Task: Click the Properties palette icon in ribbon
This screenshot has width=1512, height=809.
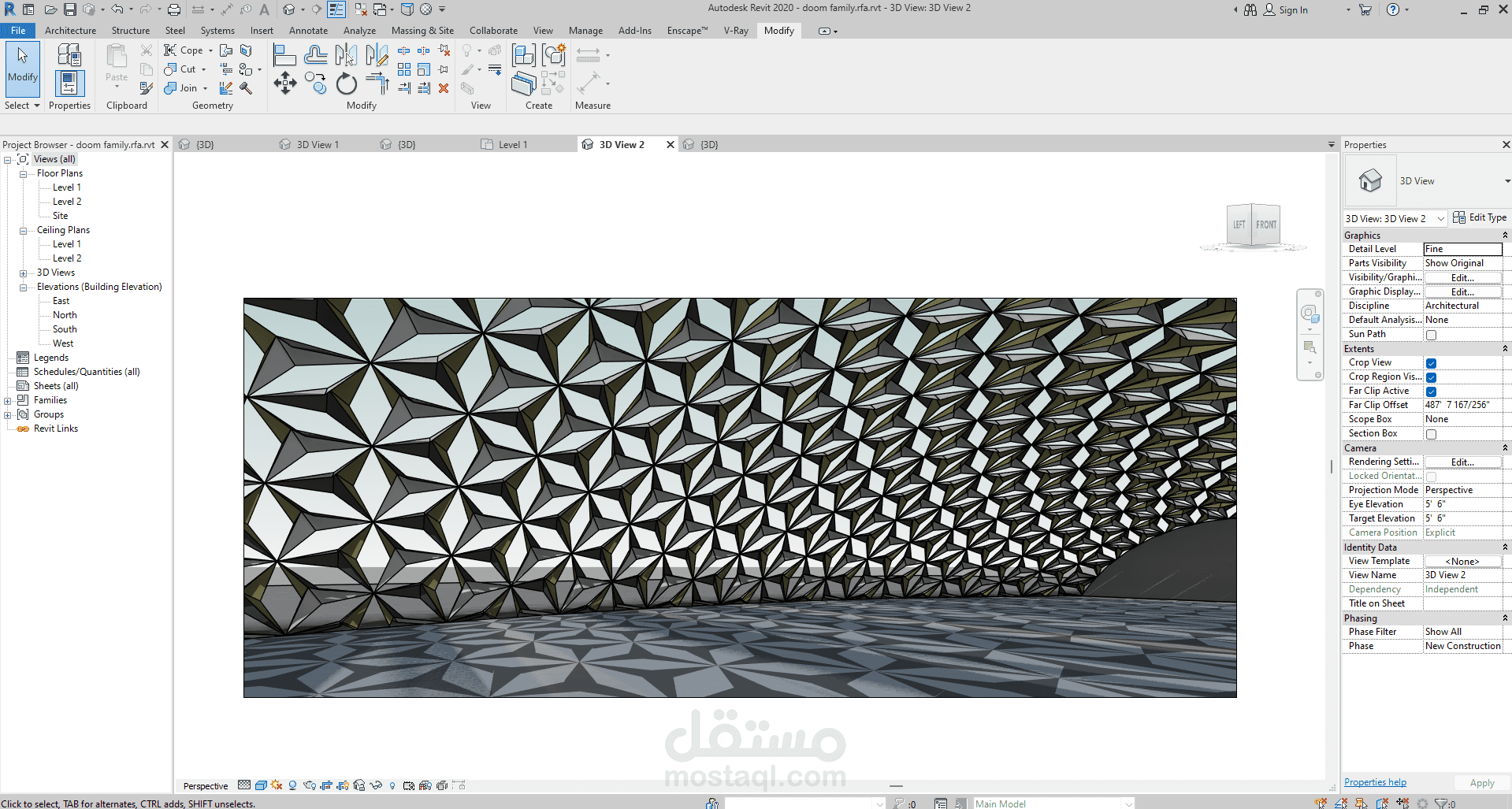Action: tap(69, 82)
